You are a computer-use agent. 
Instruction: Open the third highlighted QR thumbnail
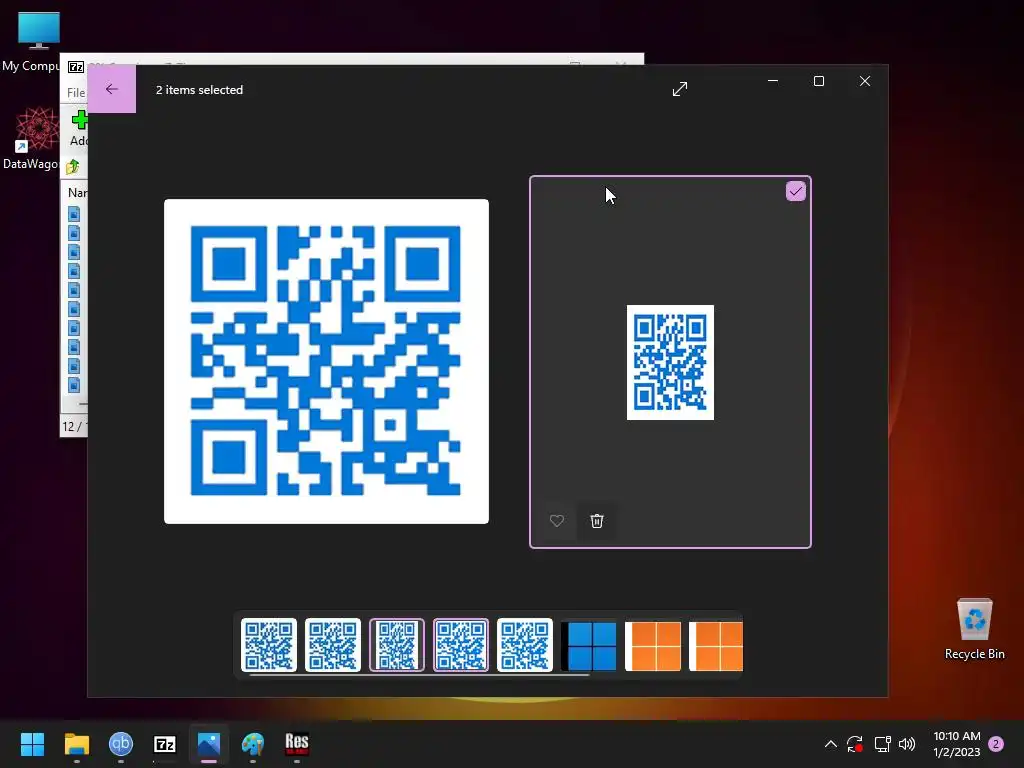396,645
